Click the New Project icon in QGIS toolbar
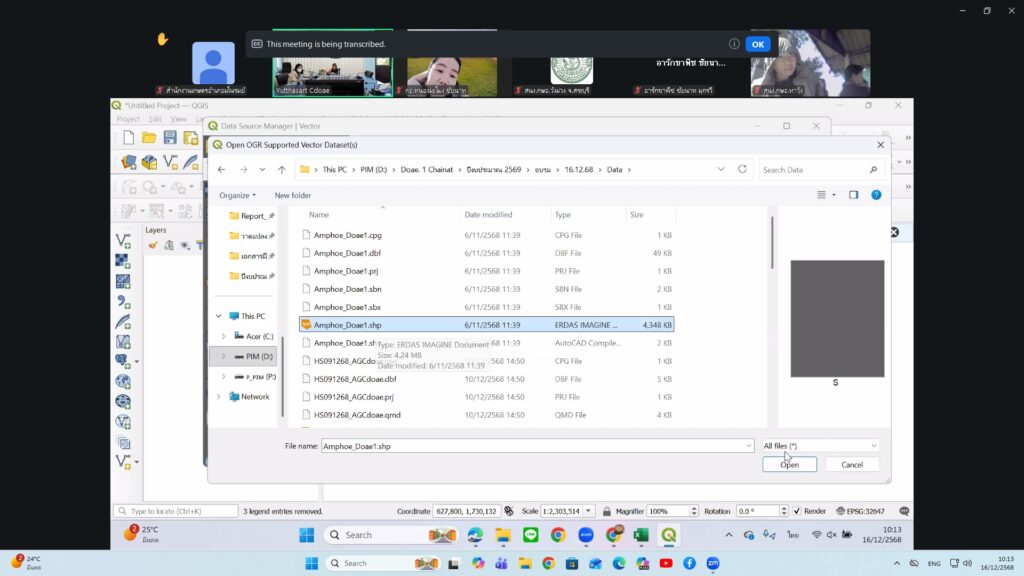This screenshot has height=576, width=1024. click(128, 137)
